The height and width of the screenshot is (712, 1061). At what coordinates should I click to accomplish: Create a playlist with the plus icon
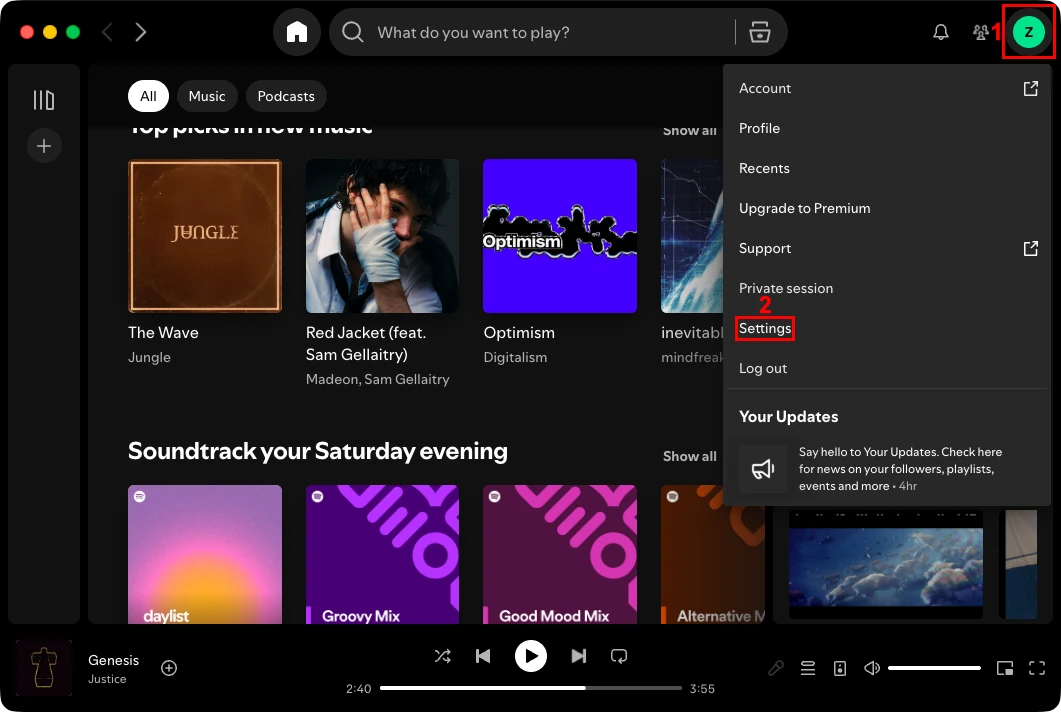tap(44, 146)
